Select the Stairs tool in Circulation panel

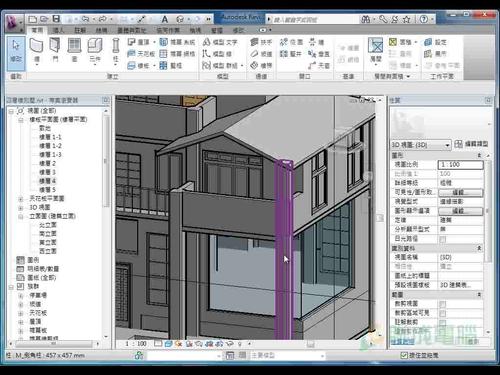pyautogui.click(x=261, y=65)
